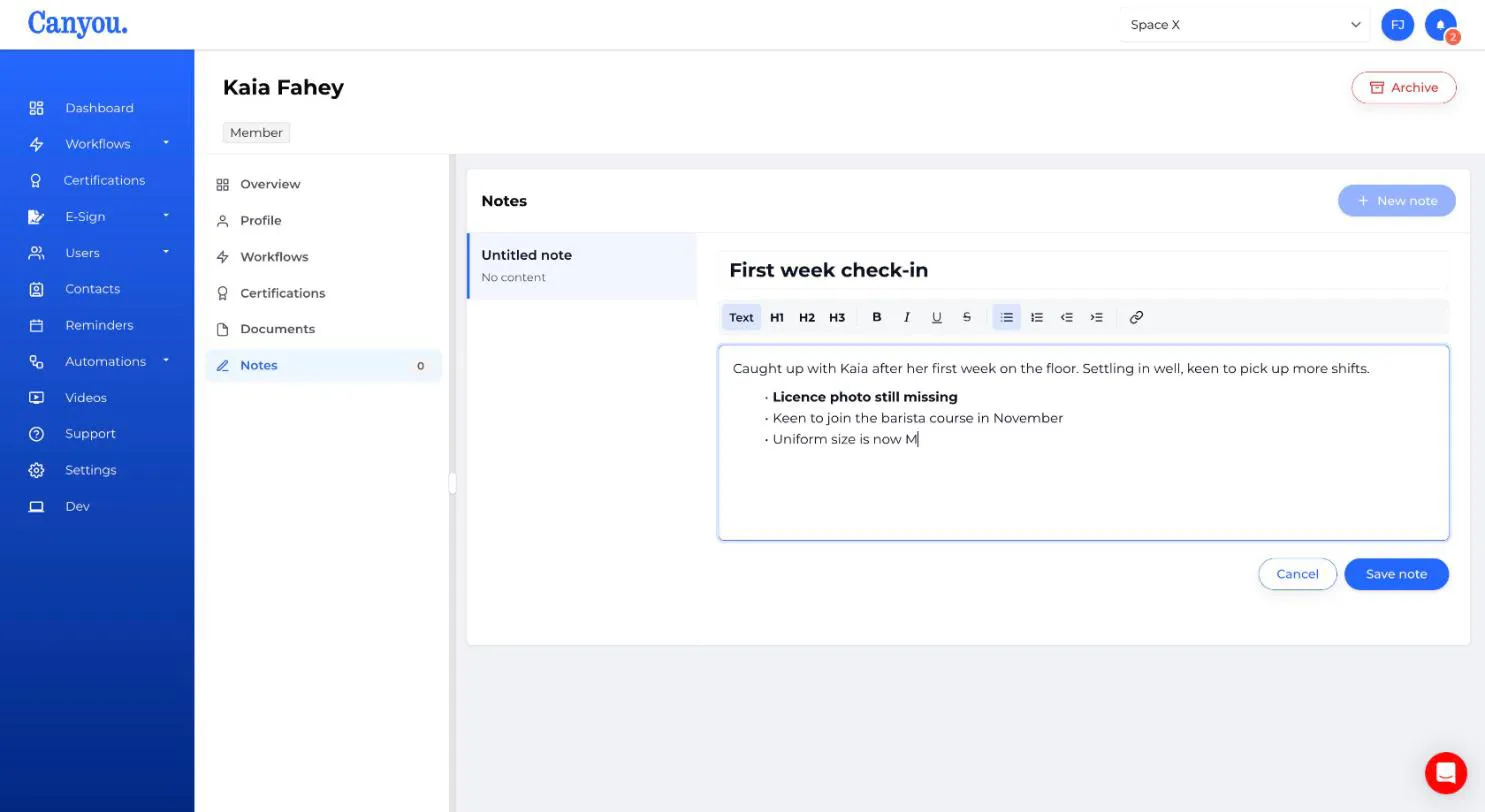
Task: Expand the Workflows sidebar submenu arrow
Action: click(166, 143)
